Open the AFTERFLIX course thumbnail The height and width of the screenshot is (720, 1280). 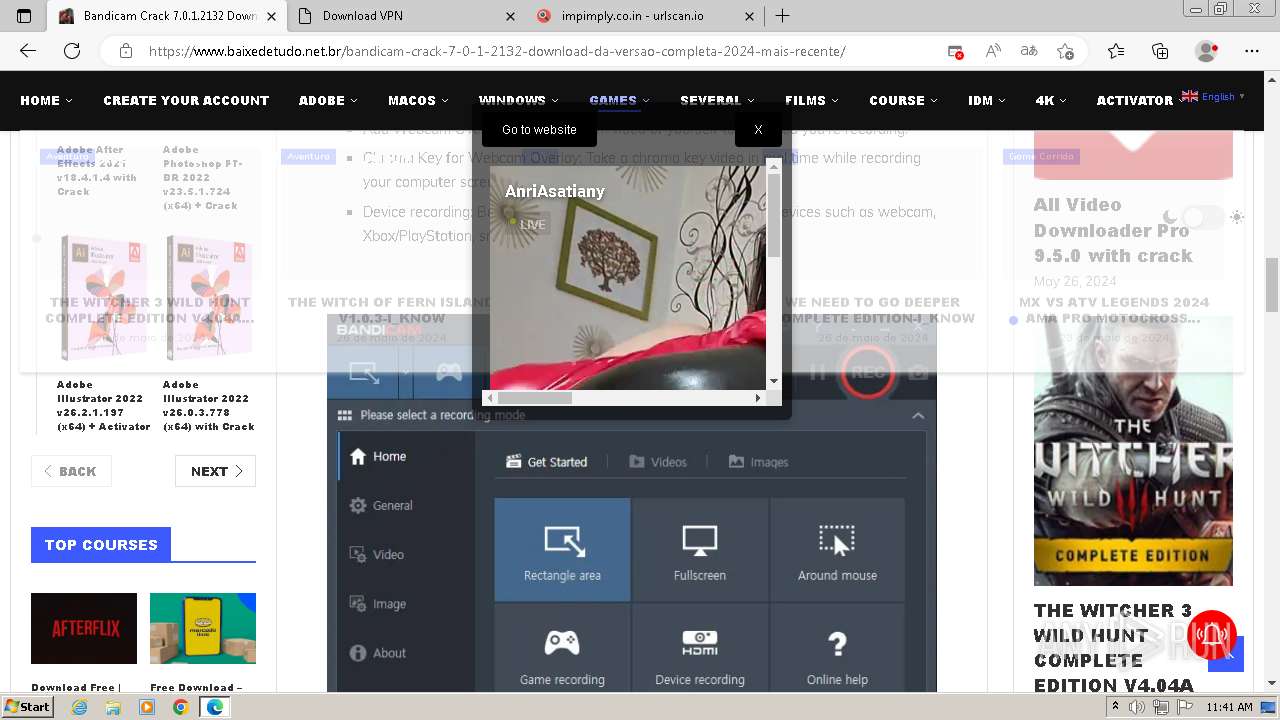tap(84, 628)
